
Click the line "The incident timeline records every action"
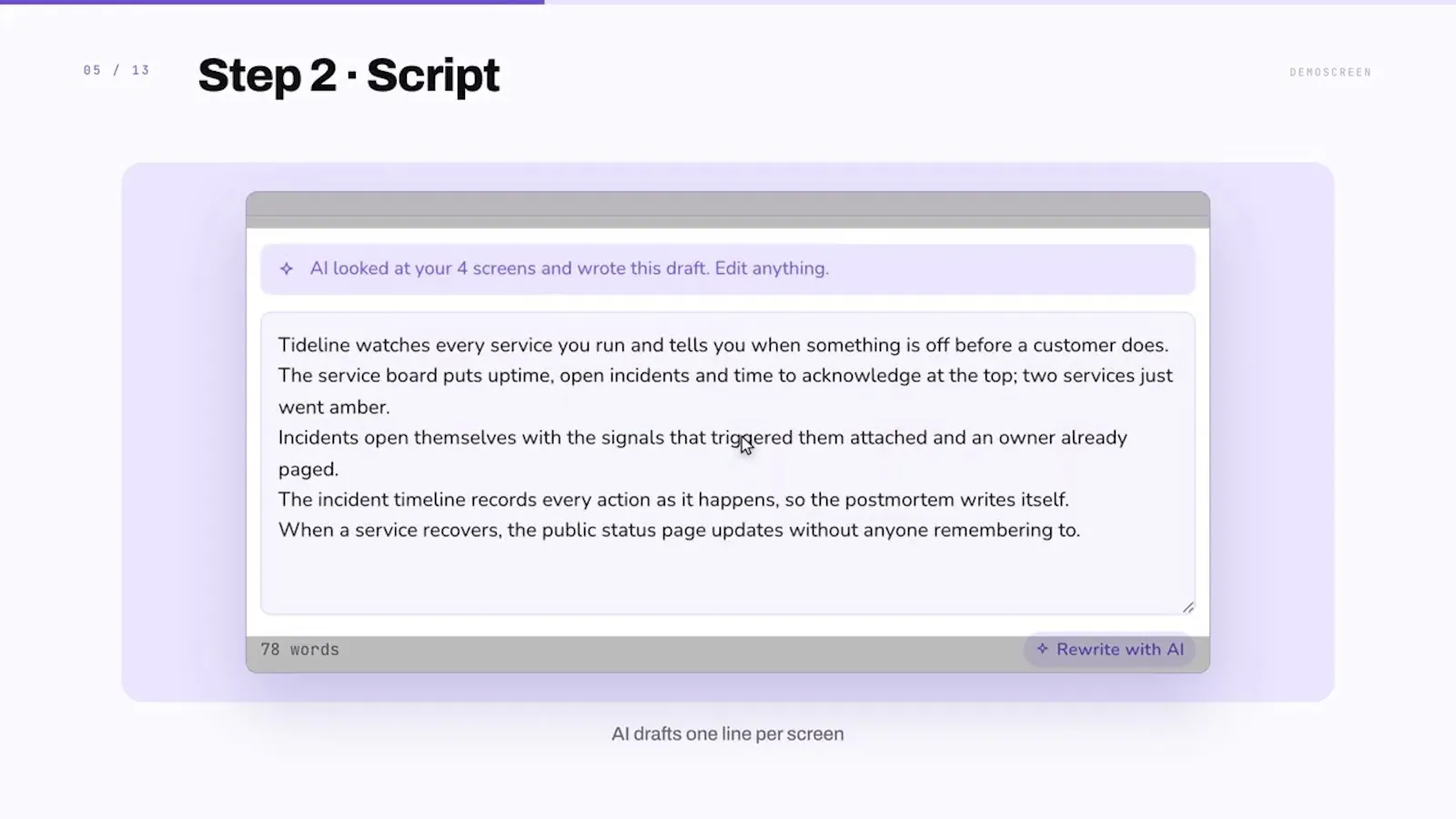click(673, 500)
